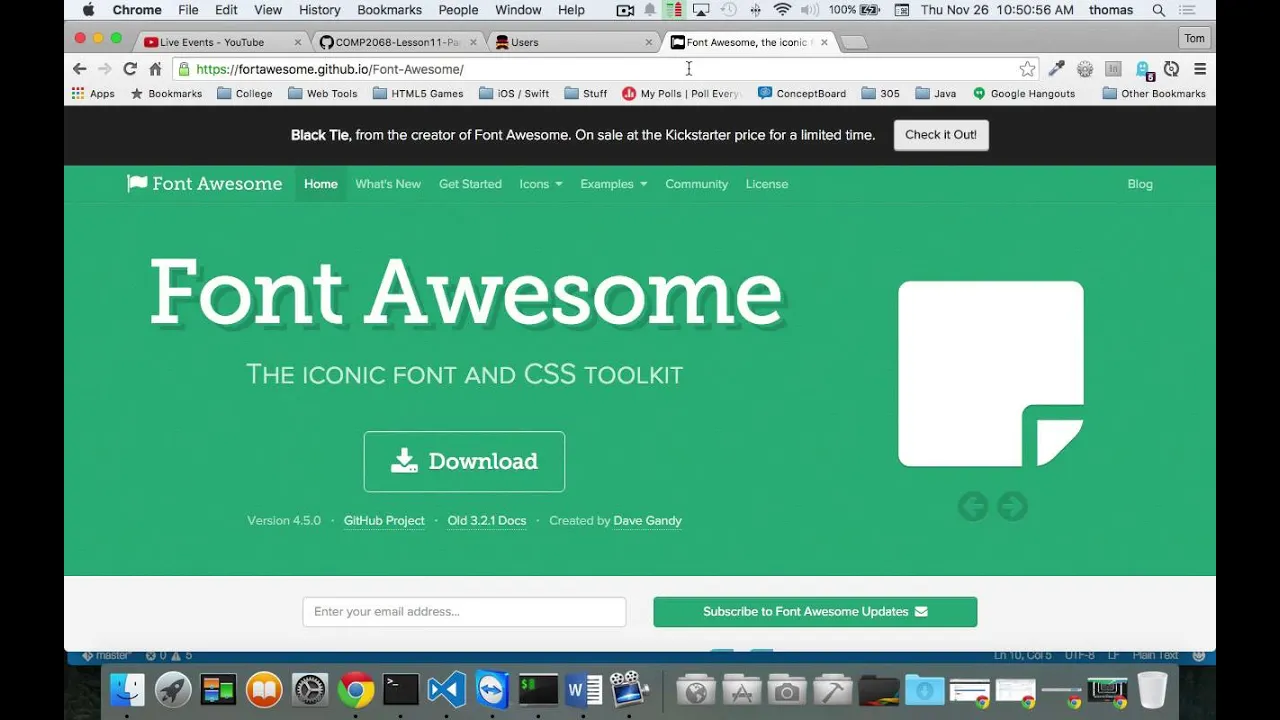Click the Apple menu logo
The width and height of the screenshot is (1280, 720).
click(x=88, y=10)
